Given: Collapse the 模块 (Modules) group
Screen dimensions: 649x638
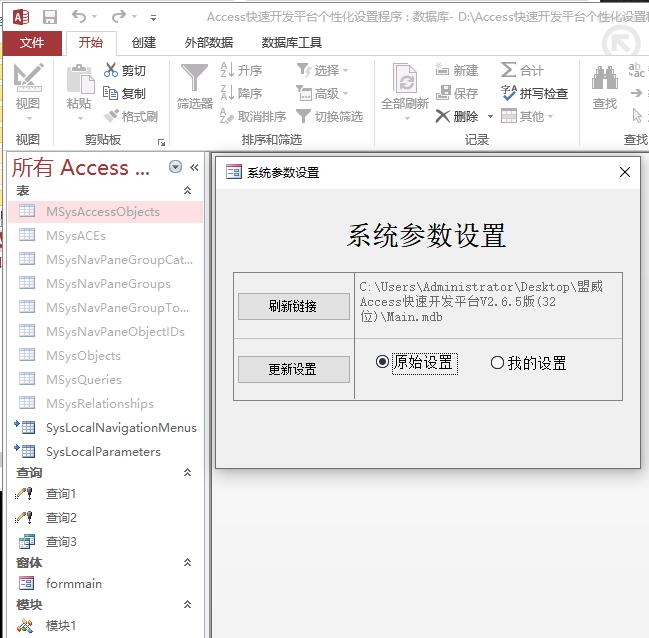Looking at the screenshot, I should tap(187, 604).
